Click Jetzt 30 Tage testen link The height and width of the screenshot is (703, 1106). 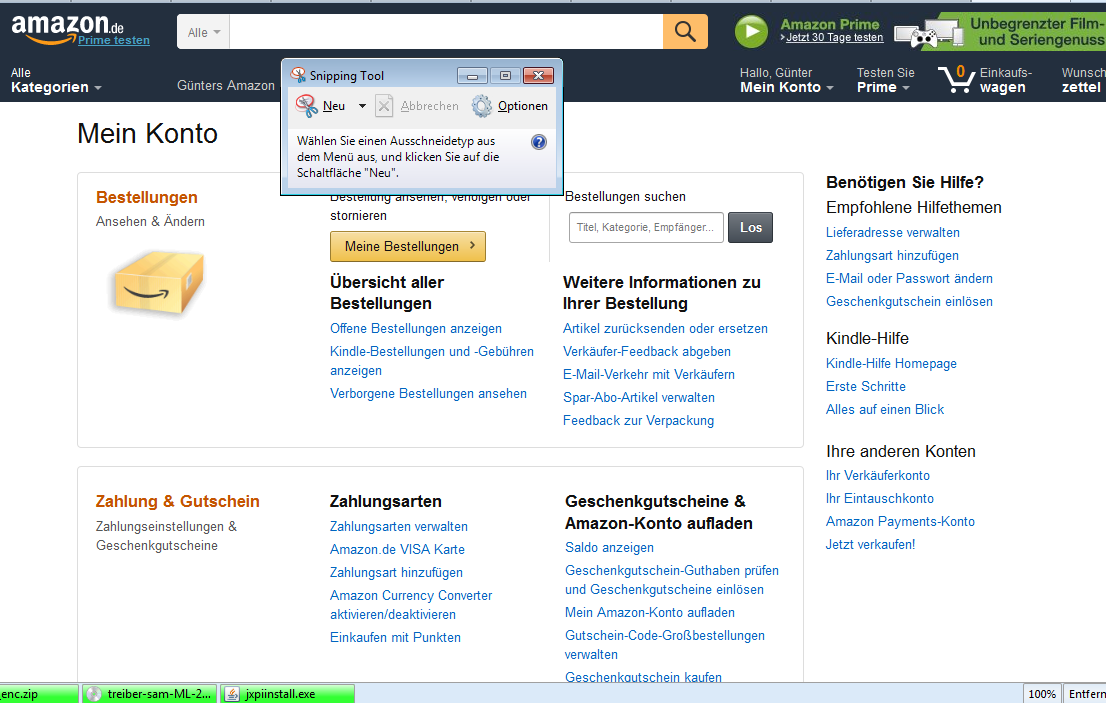[834, 37]
